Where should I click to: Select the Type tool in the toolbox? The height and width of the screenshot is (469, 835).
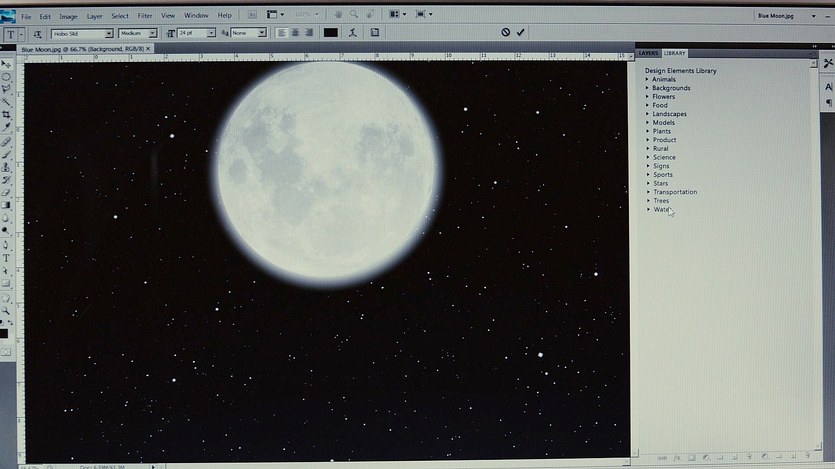(7, 257)
